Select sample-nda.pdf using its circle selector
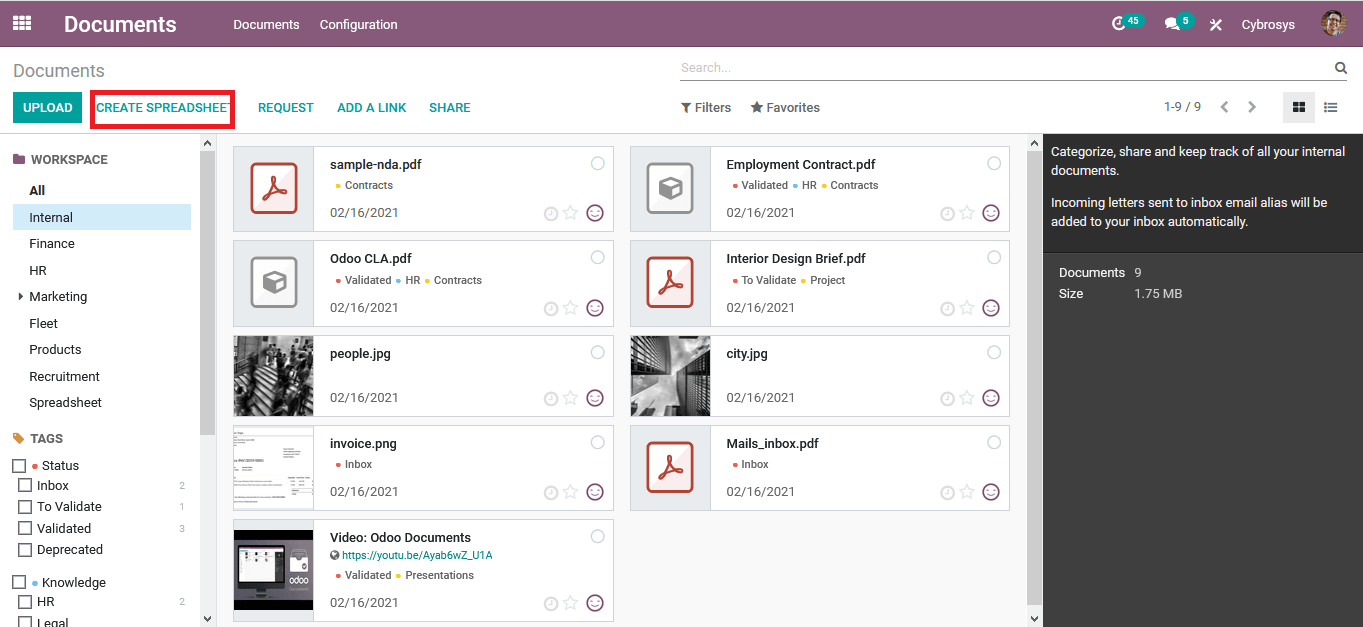Viewport: 1363px width, 627px height. pos(597,163)
